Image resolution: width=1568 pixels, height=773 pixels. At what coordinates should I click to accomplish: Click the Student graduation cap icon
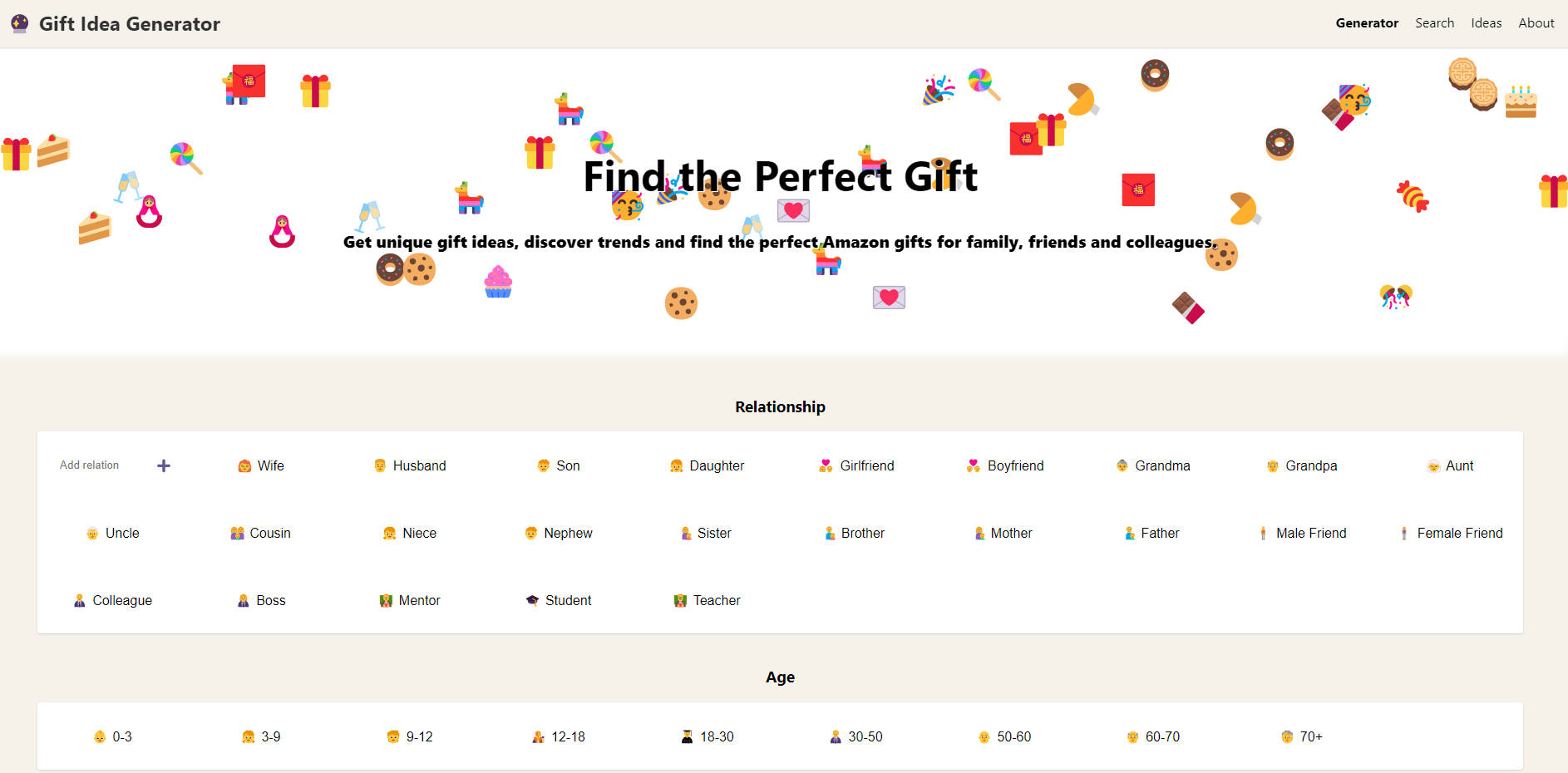(532, 600)
